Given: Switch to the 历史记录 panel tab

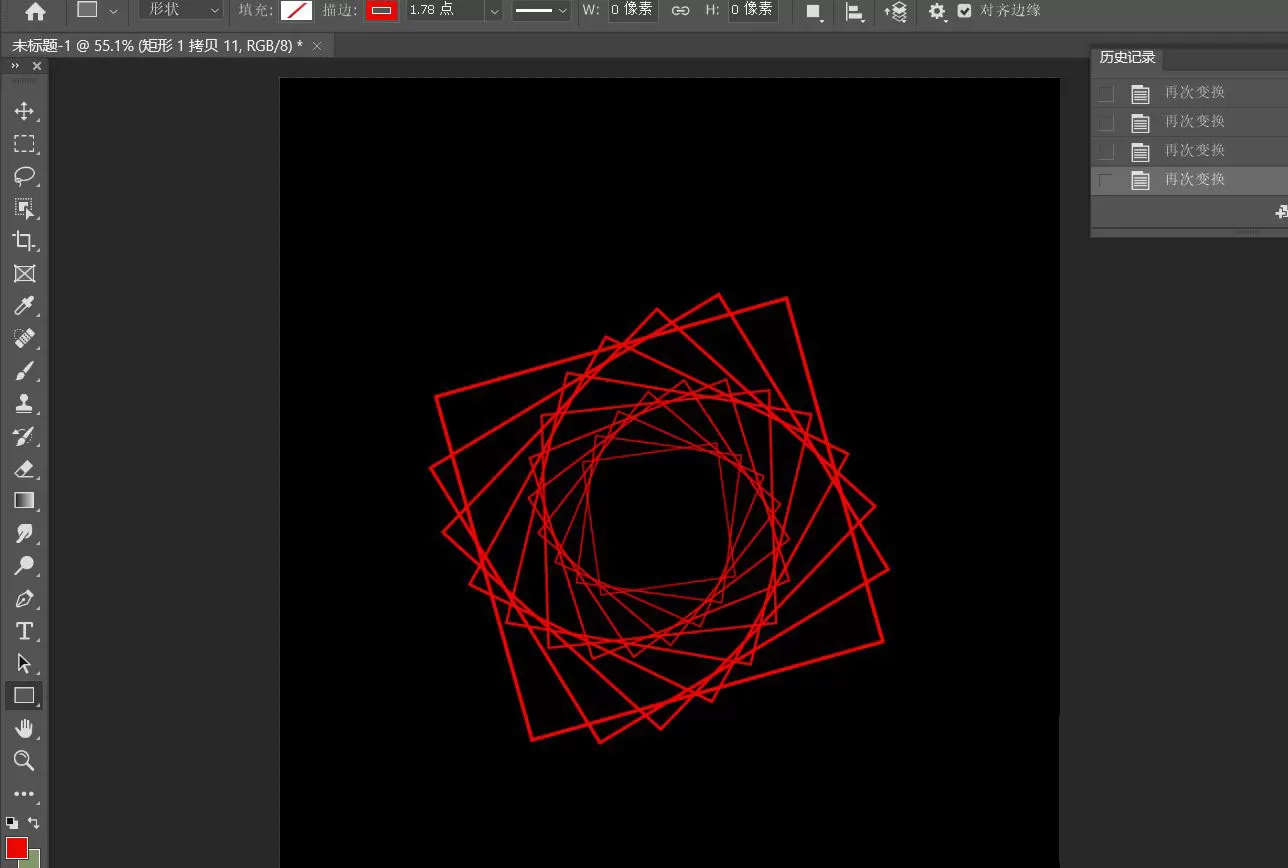Looking at the screenshot, I should pos(1127,57).
